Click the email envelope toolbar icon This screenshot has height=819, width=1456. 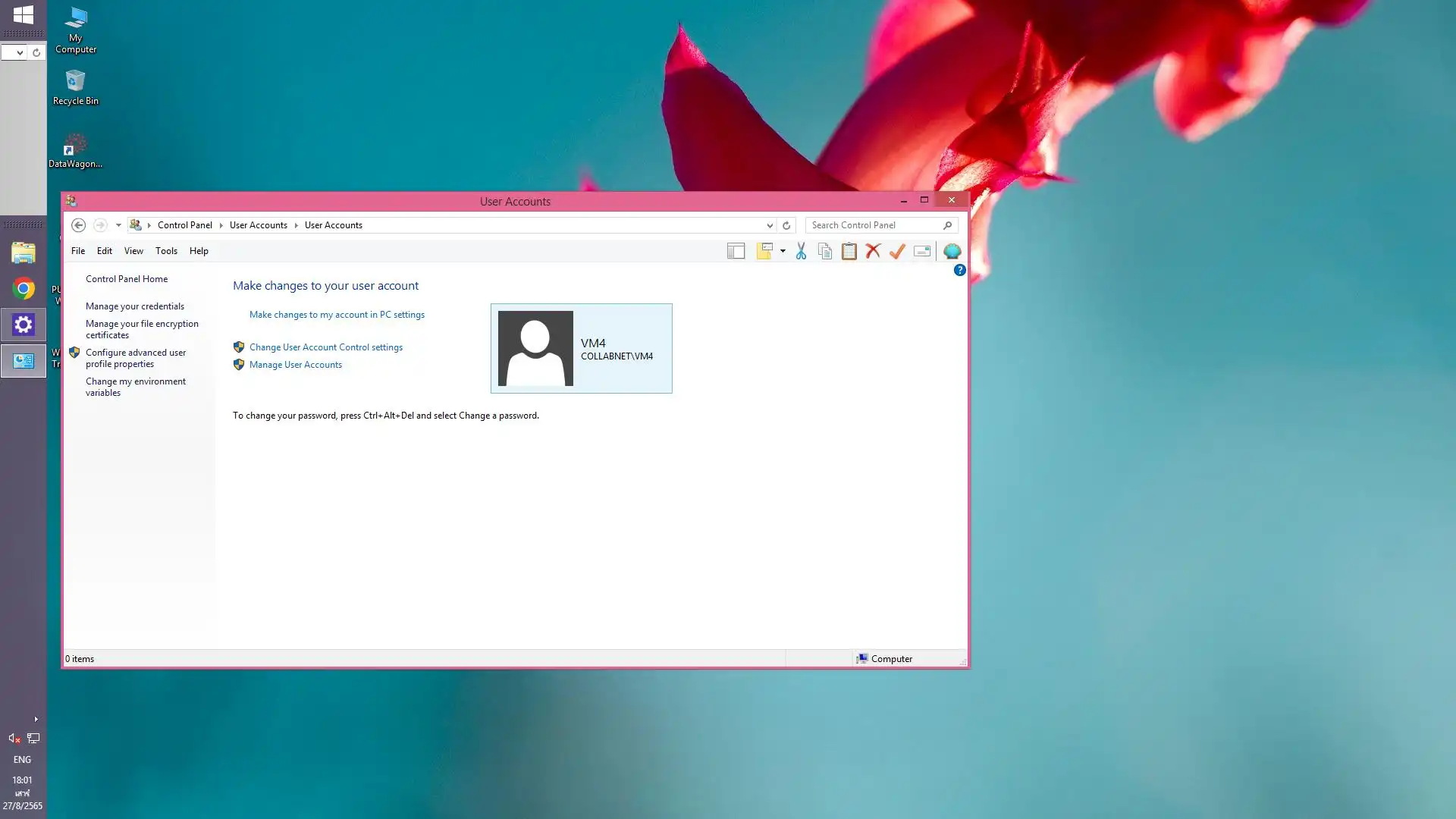(x=922, y=251)
